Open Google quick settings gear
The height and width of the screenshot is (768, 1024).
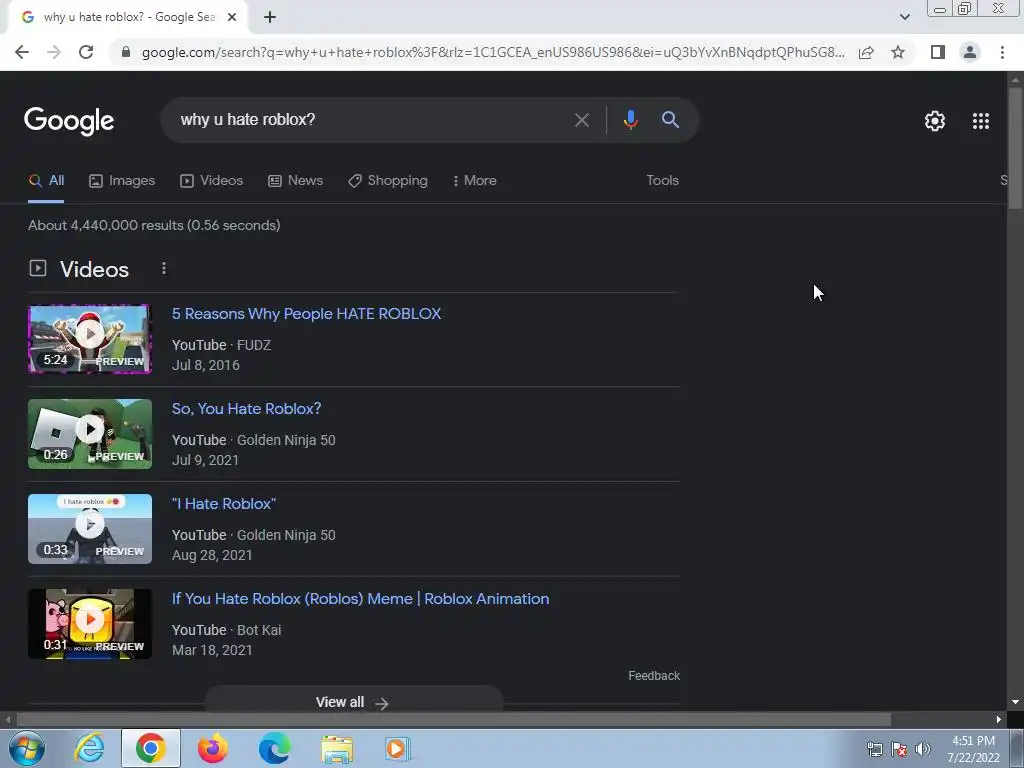click(x=935, y=121)
